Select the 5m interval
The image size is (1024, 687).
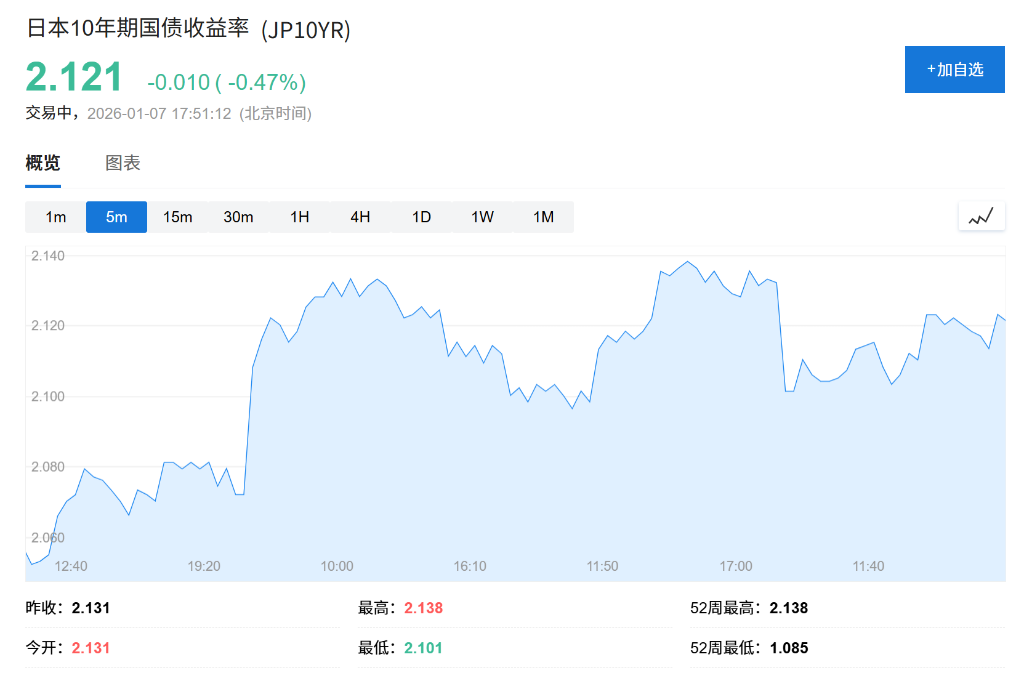(x=117, y=217)
